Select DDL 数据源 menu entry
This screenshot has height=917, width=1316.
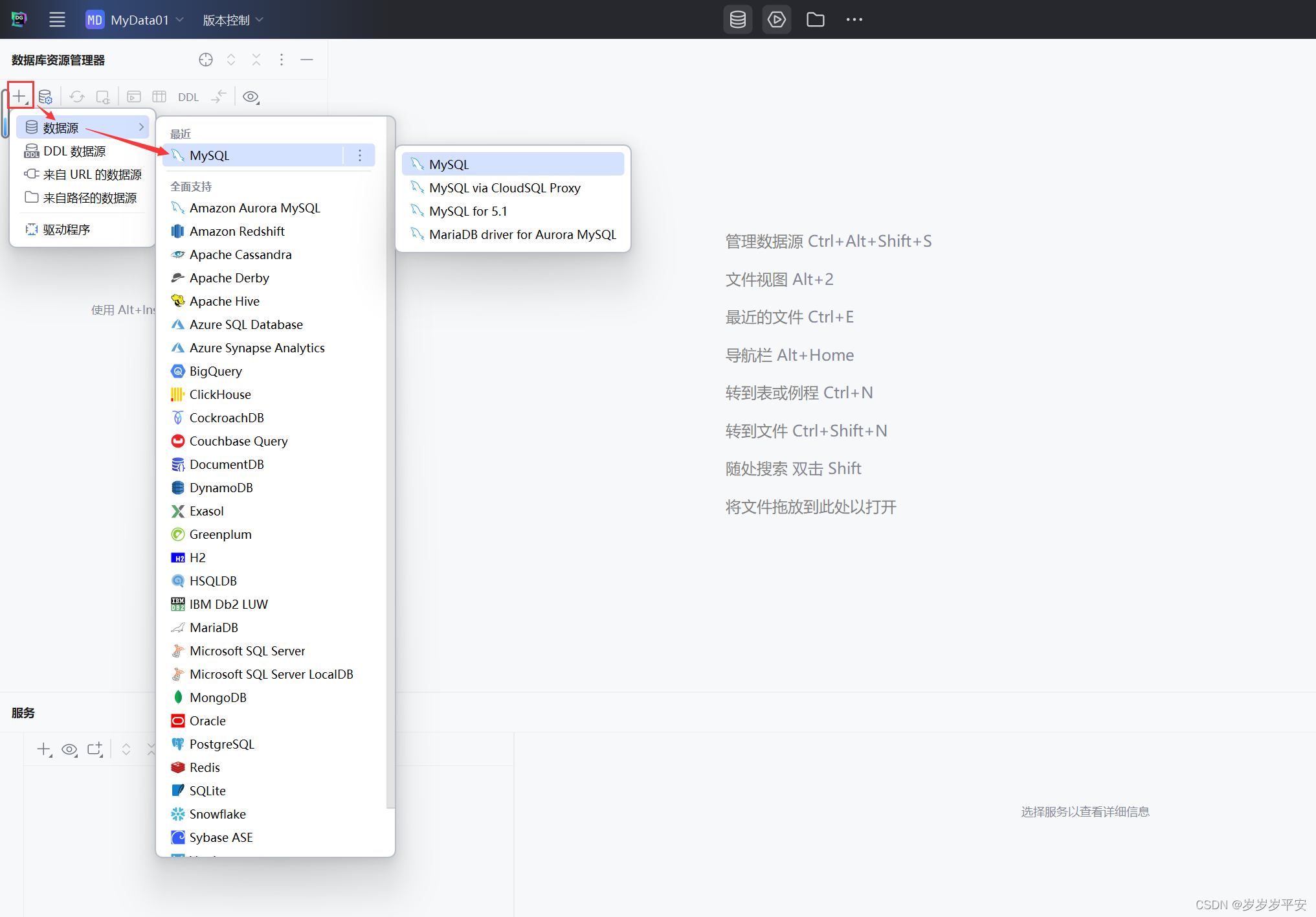click(x=83, y=151)
